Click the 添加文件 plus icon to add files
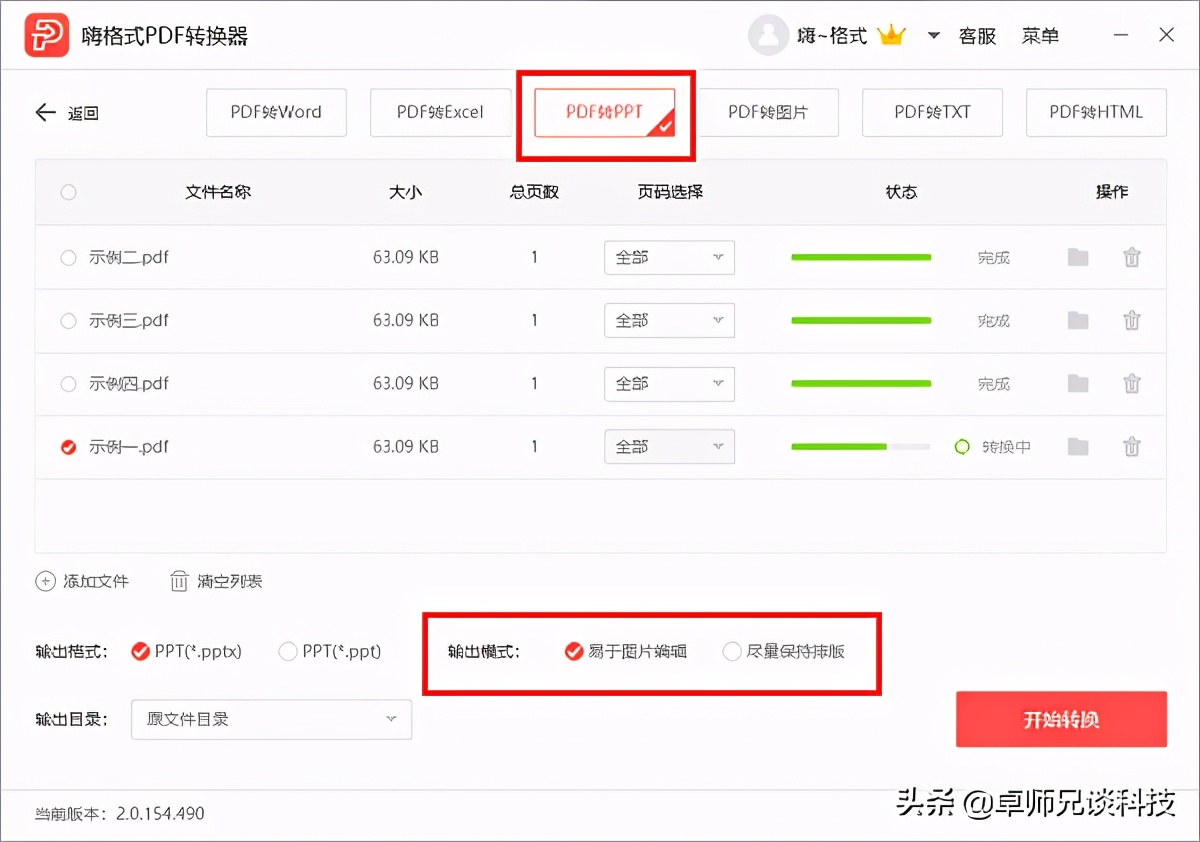 coord(44,581)
